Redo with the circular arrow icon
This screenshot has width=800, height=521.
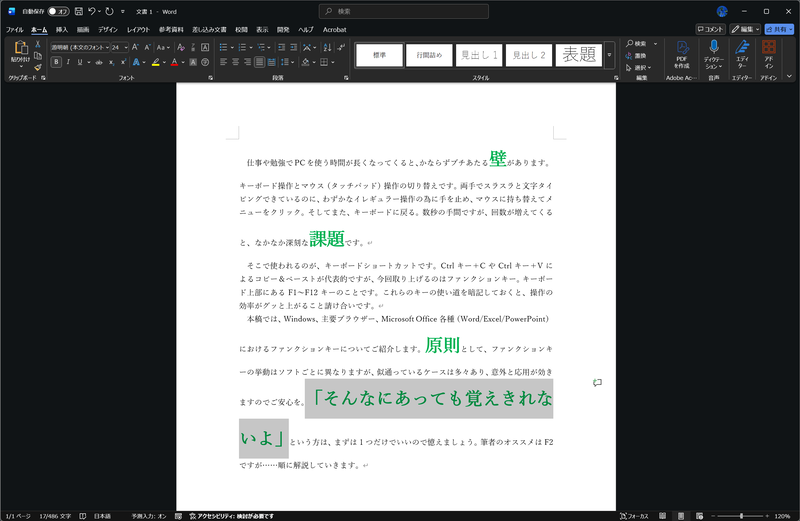[109, 11]
